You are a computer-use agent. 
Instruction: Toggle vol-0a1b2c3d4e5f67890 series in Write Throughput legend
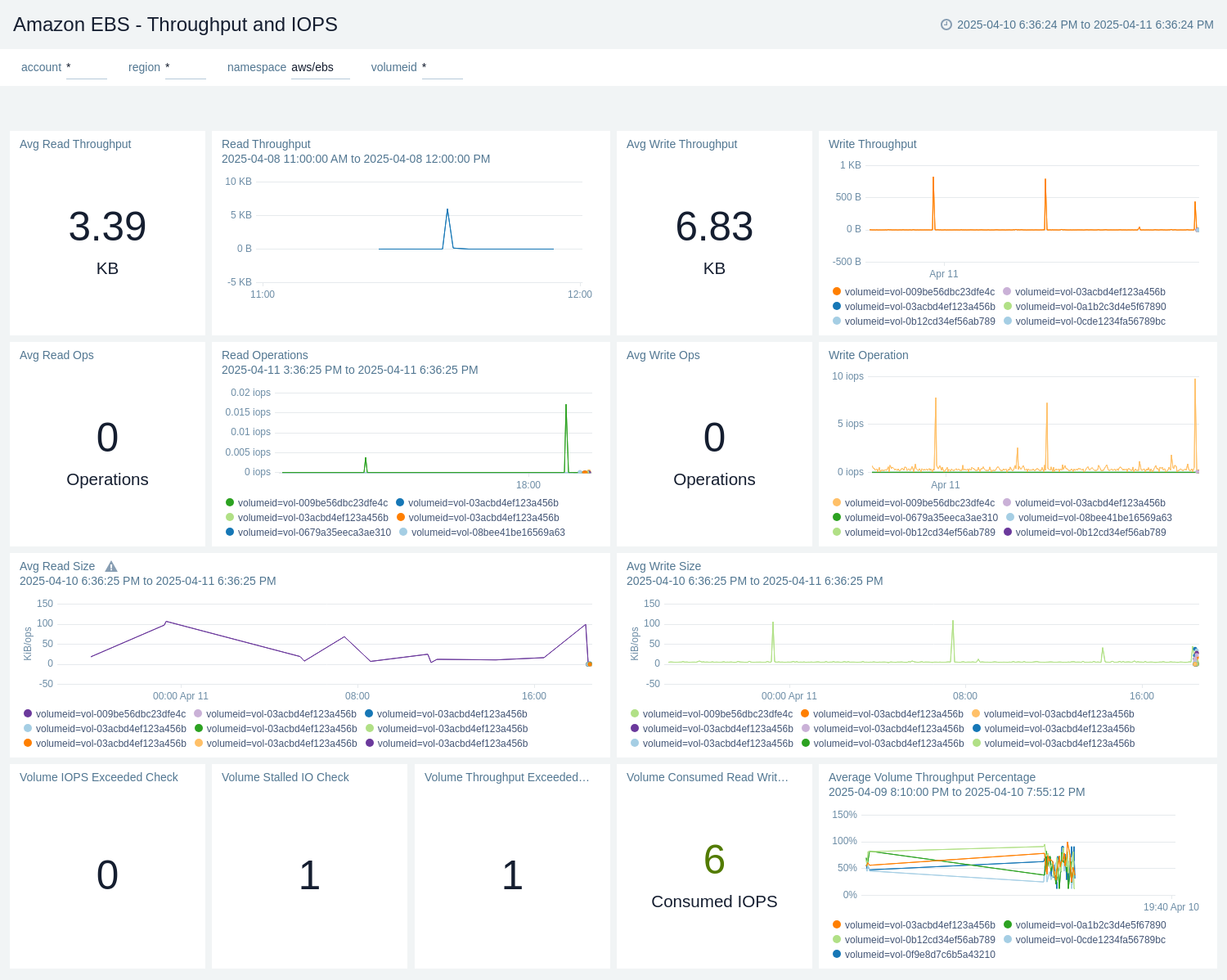click(x=1090, y=307)
